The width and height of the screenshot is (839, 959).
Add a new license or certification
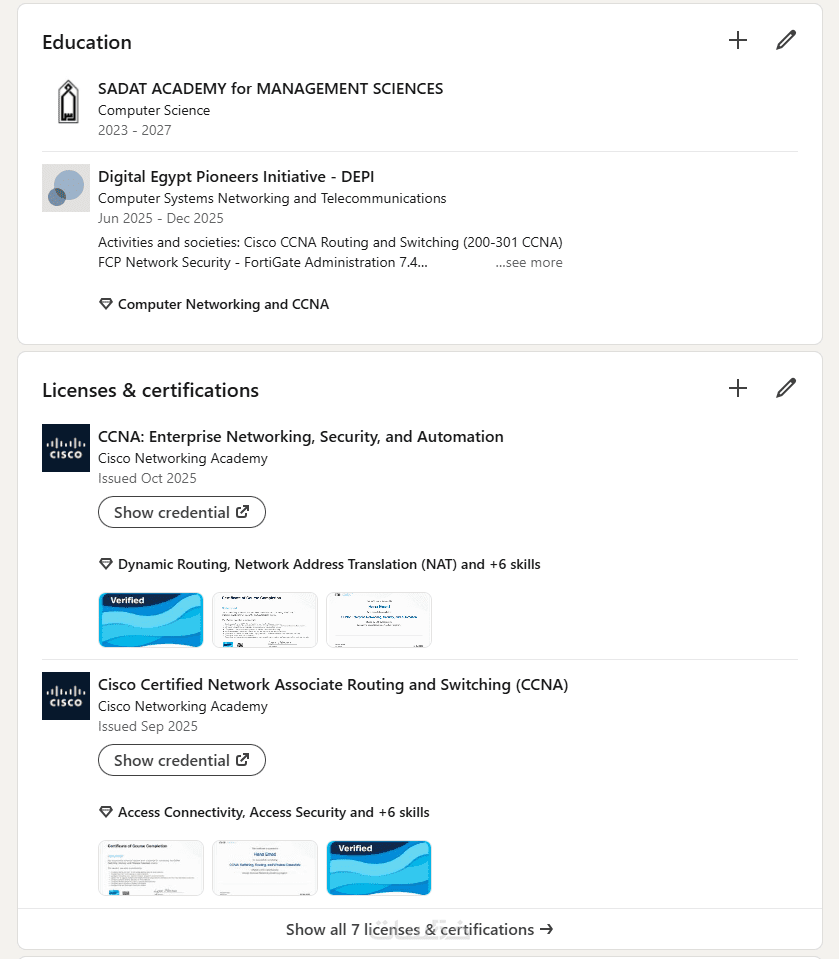pos(738,389)
